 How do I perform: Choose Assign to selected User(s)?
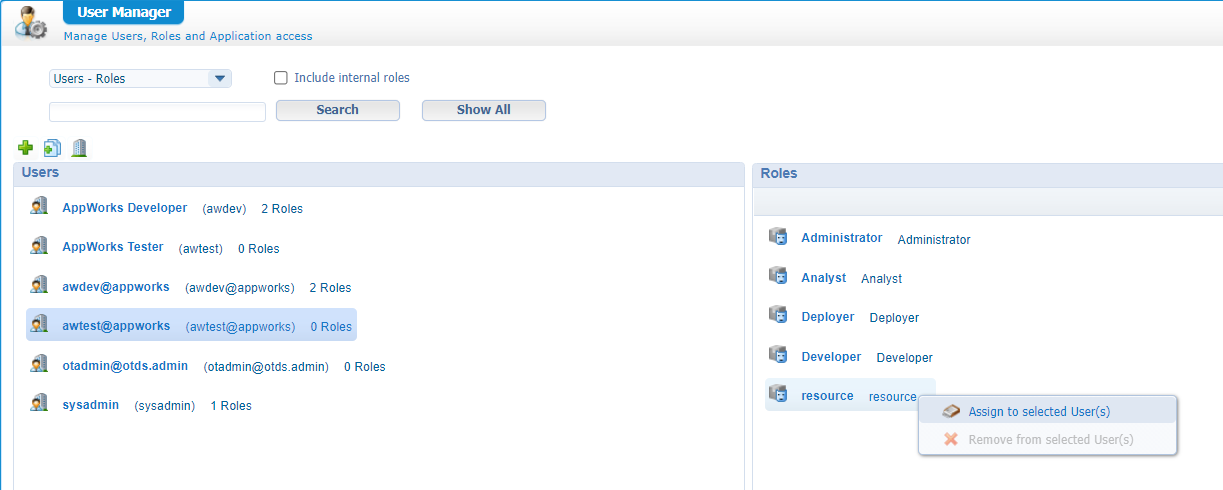click(1048, 411)
